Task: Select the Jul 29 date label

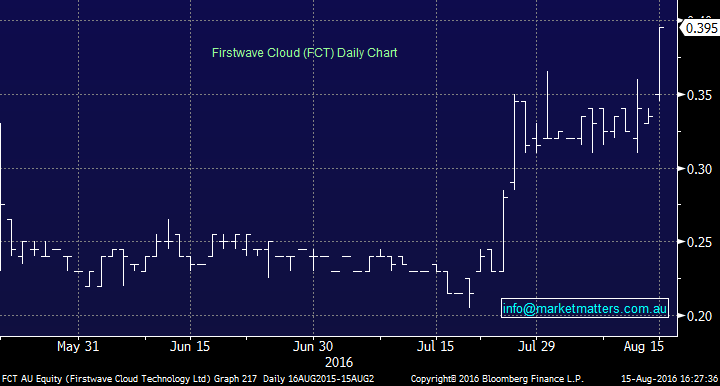Action: click(x=536, y=346)
